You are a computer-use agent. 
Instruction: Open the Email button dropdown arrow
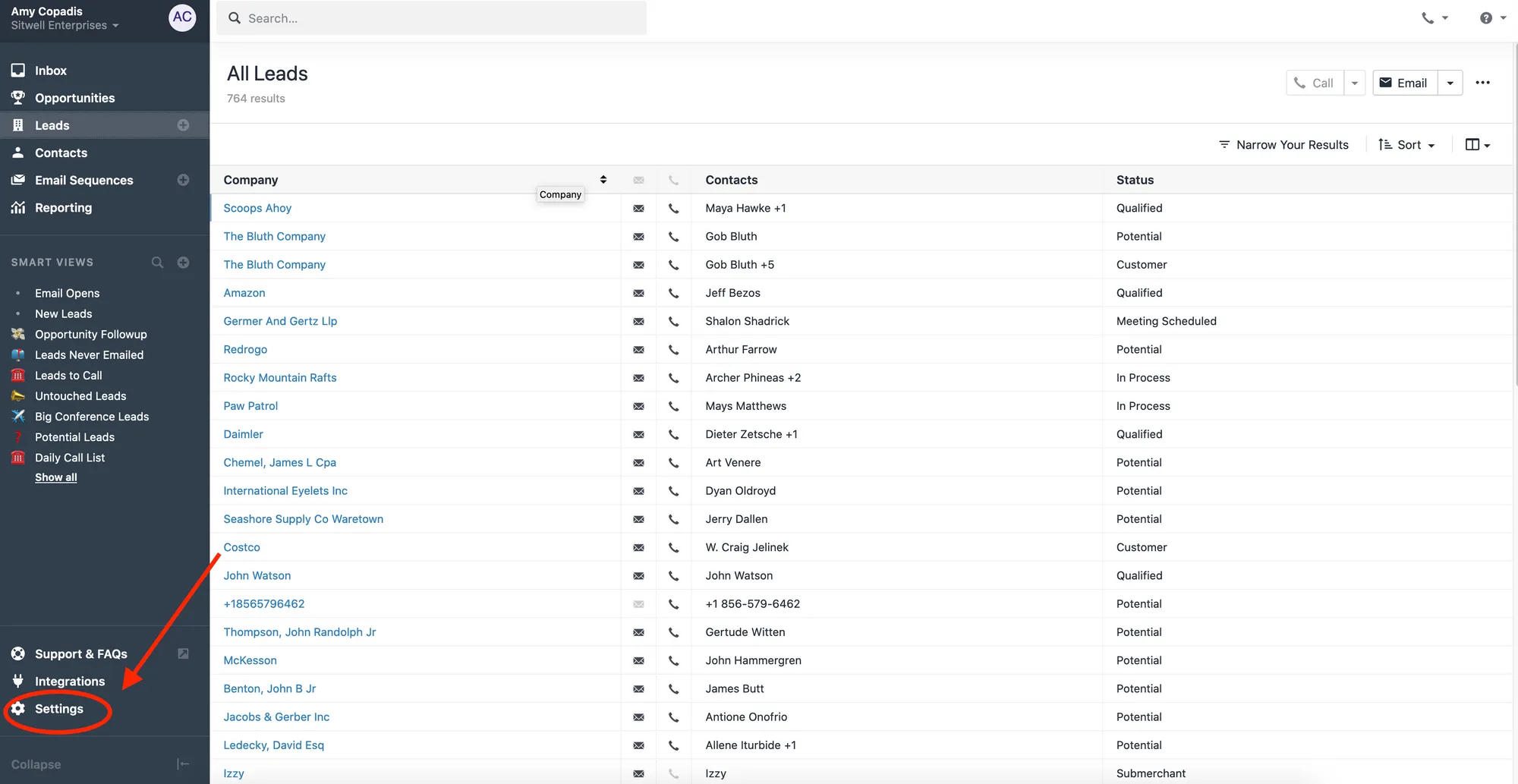(x=1450, y=83)
